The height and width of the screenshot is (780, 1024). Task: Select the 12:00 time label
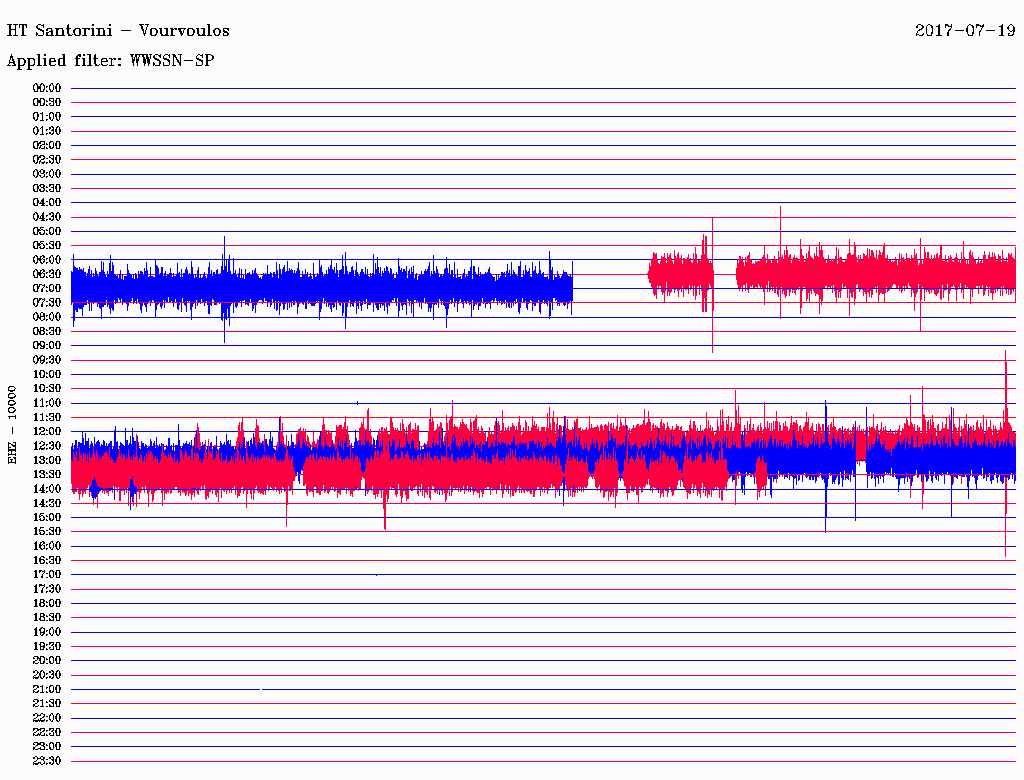coord(47,432)
